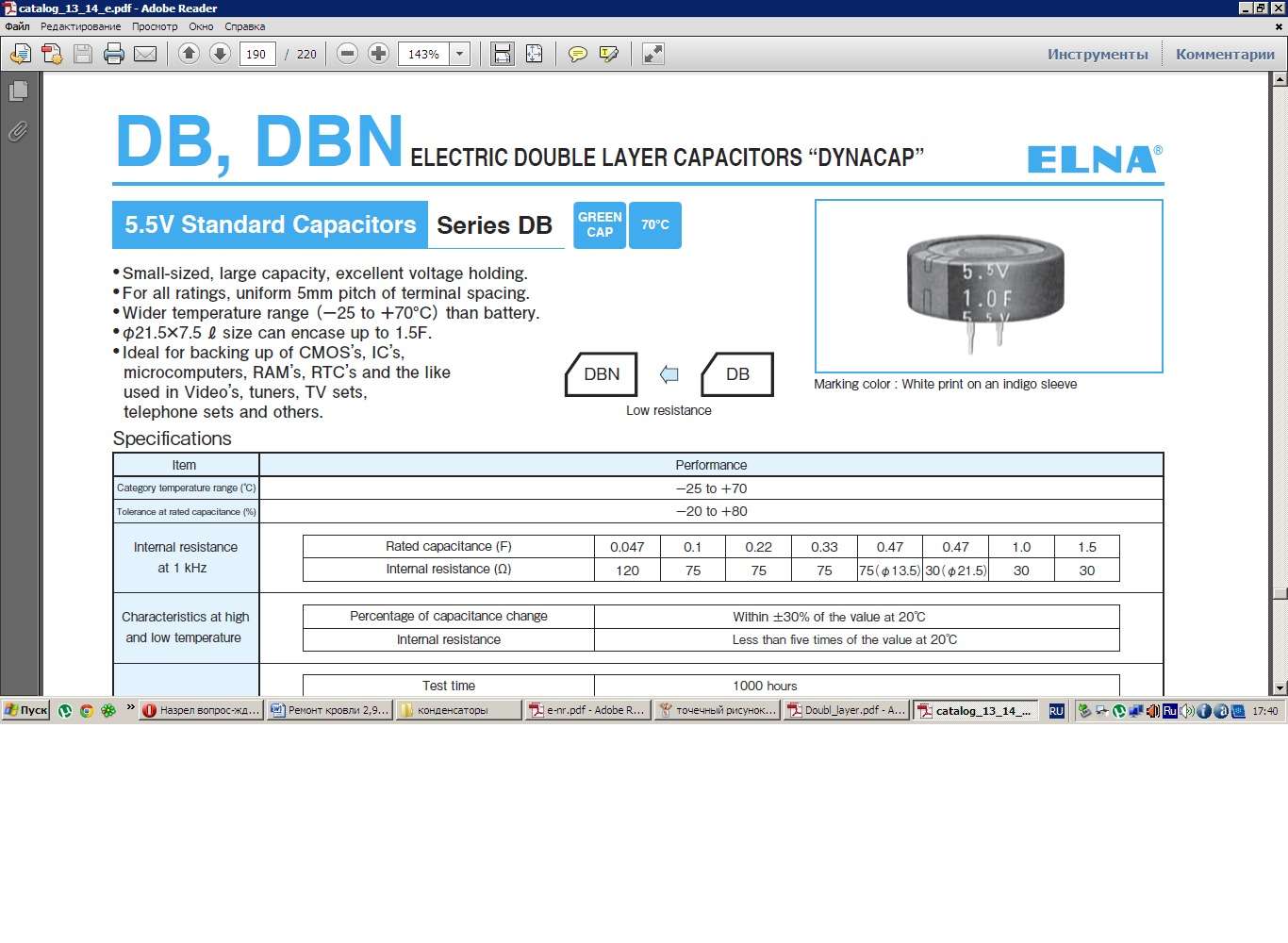Switch to Ремонт кровли taskbar window
This screenshot has width=1288, height=943.
330,710
